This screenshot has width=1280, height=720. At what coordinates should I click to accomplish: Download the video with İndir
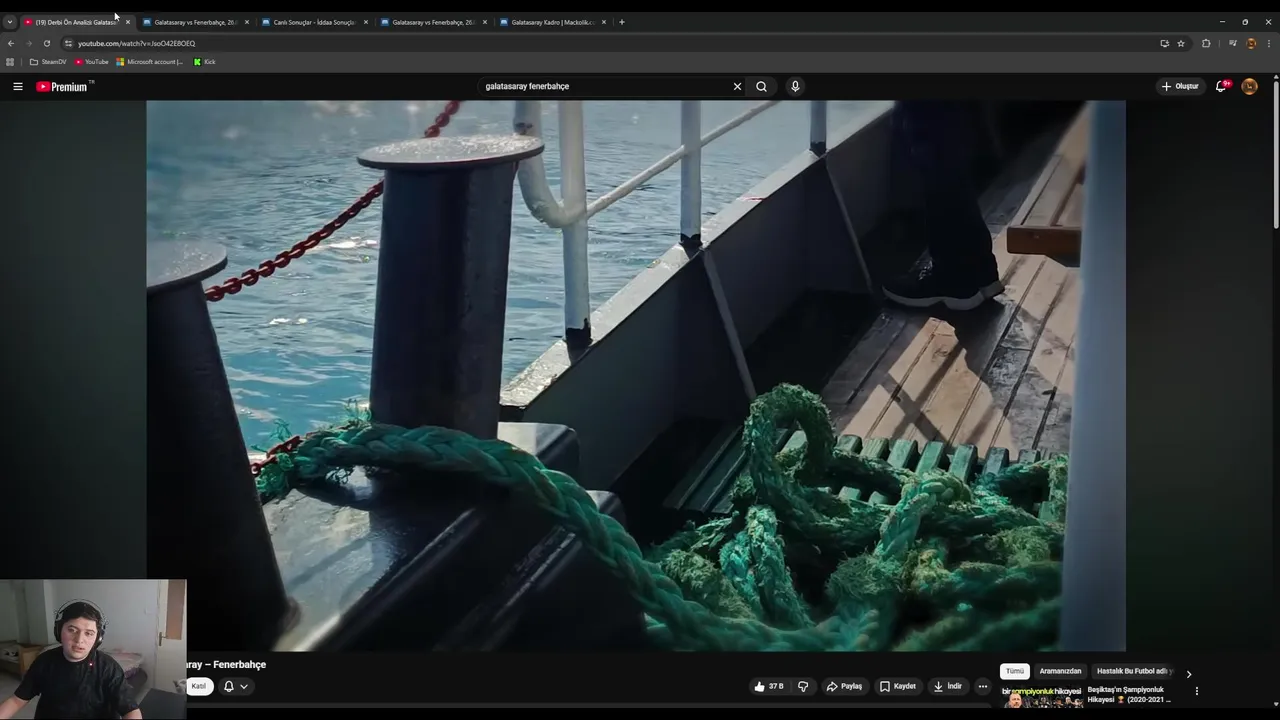tap(948, 686)
